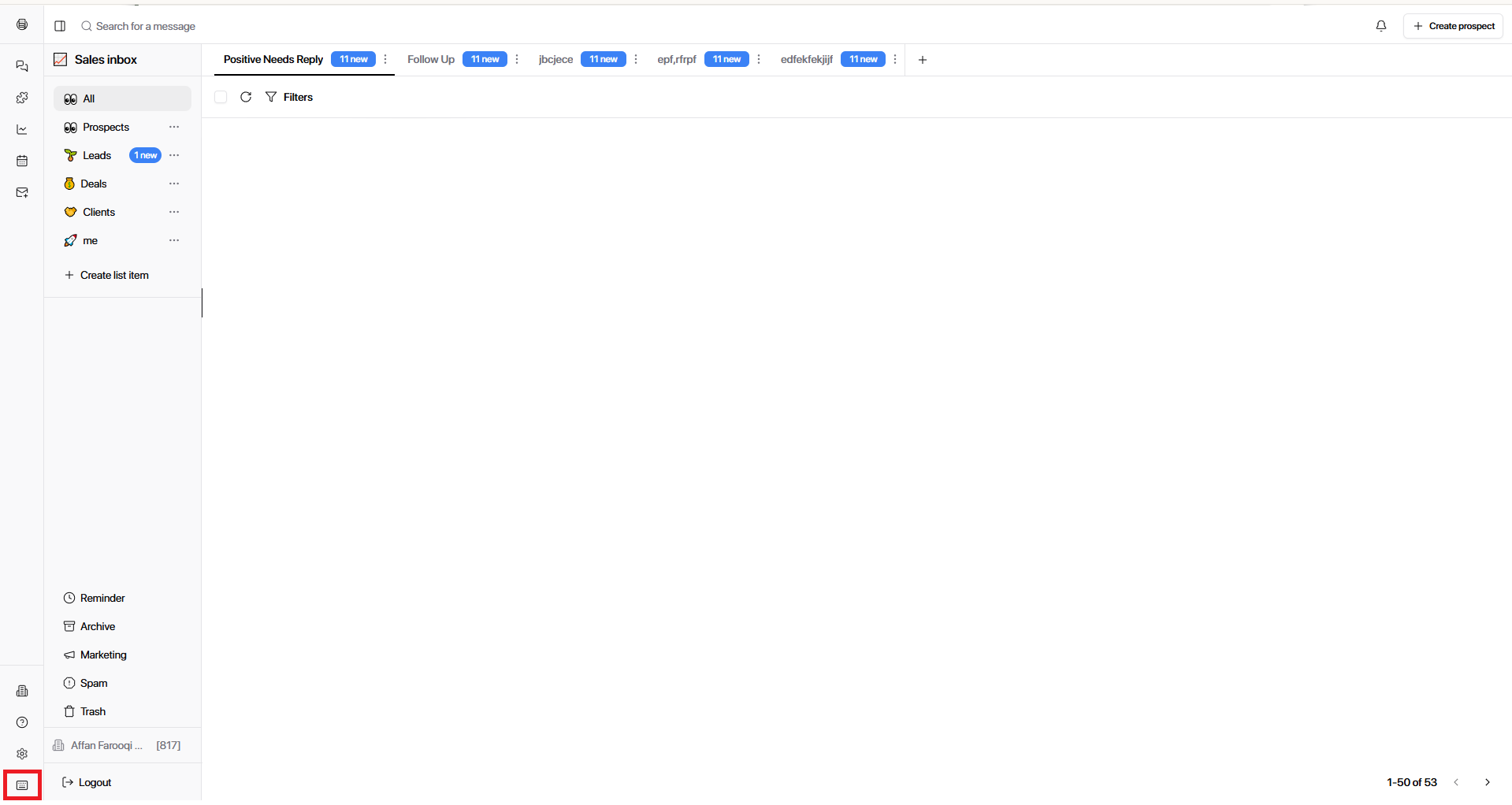Image resolution: width=1512 pixels, height=805 pixels.
Task: Open the analytics chart icon in left rail
Action: click(22, 129)
